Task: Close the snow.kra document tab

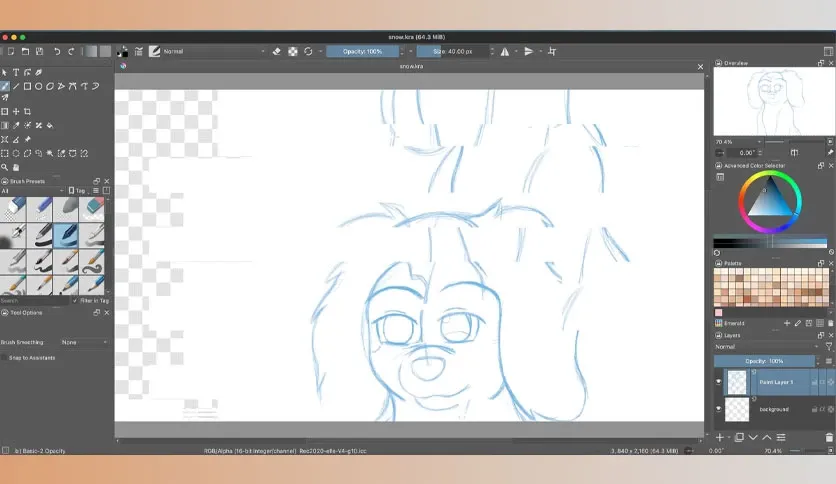Action: [x=700, y=67]
